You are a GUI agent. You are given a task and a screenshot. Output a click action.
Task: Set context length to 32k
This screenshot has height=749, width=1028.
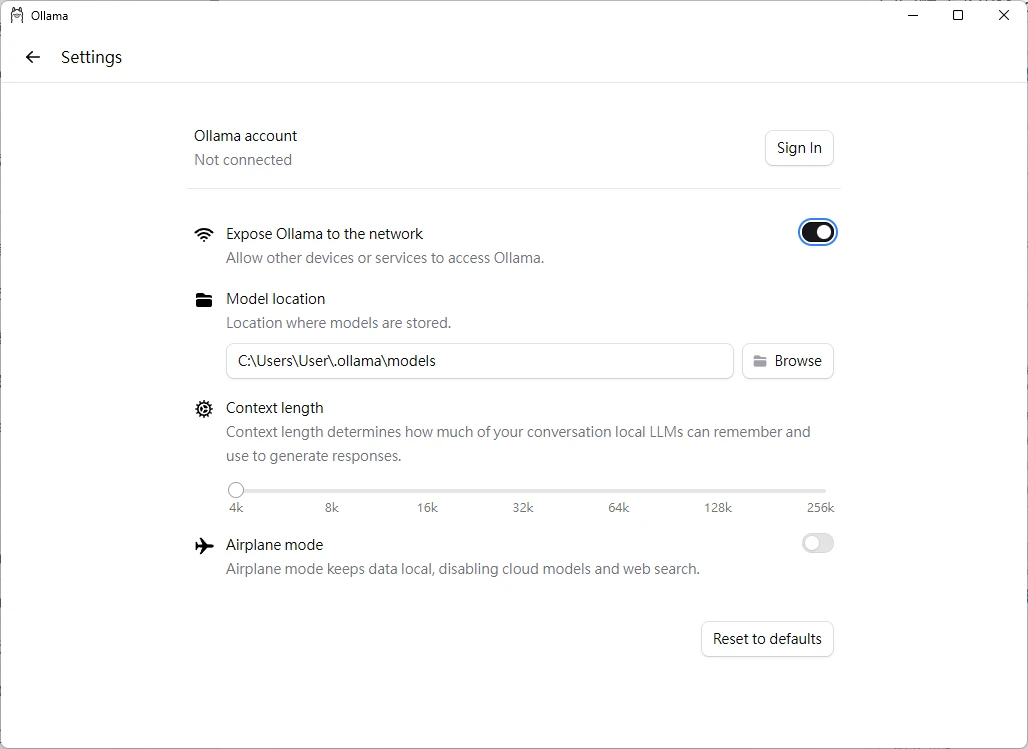(523, 491)
